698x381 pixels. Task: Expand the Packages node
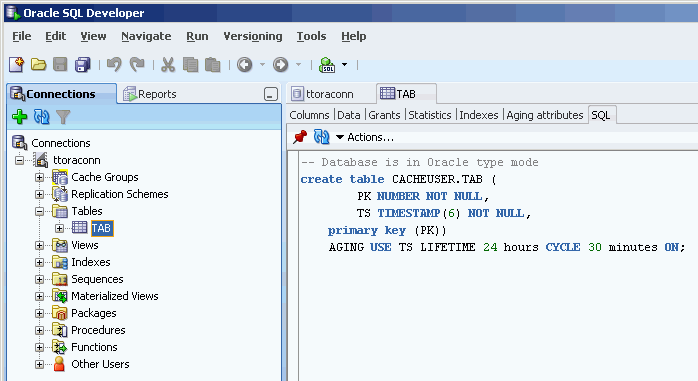pos(39,313)
